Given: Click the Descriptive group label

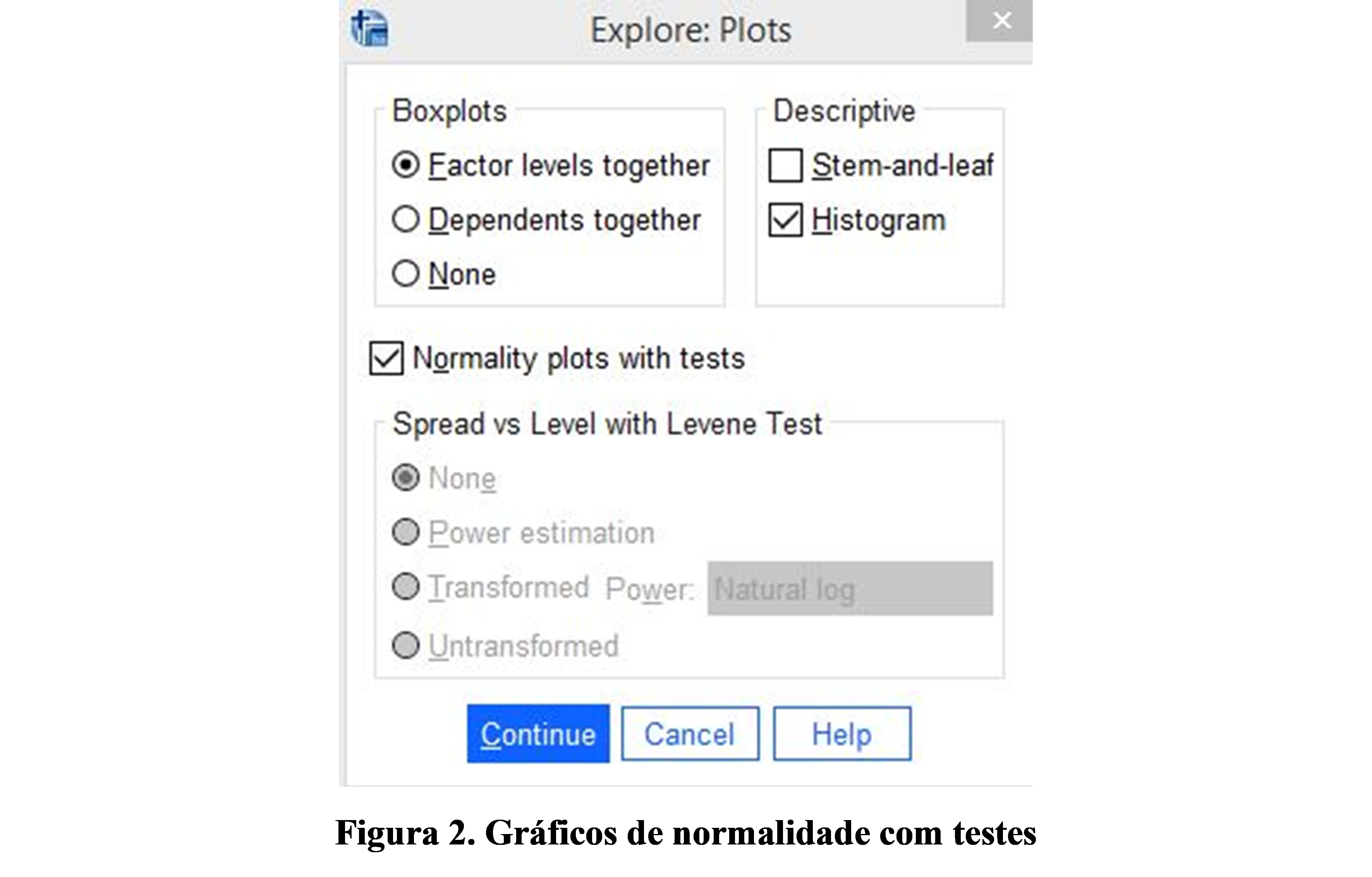Looking at the screenshot, I should click(844, 111).
